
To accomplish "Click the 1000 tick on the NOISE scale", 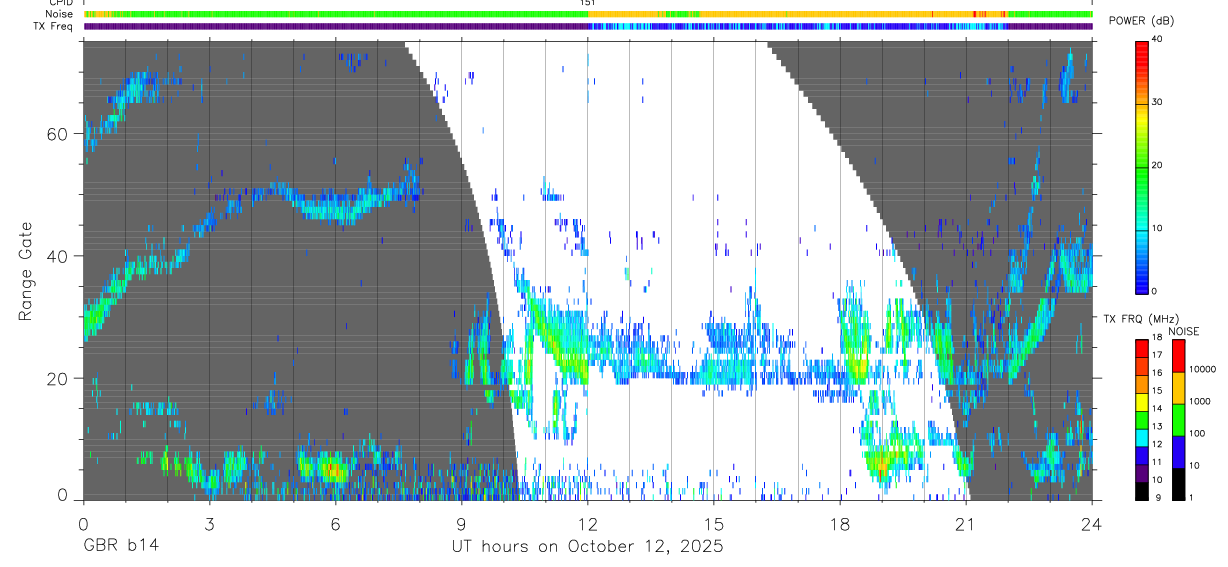I will [x=1200, y=402].
